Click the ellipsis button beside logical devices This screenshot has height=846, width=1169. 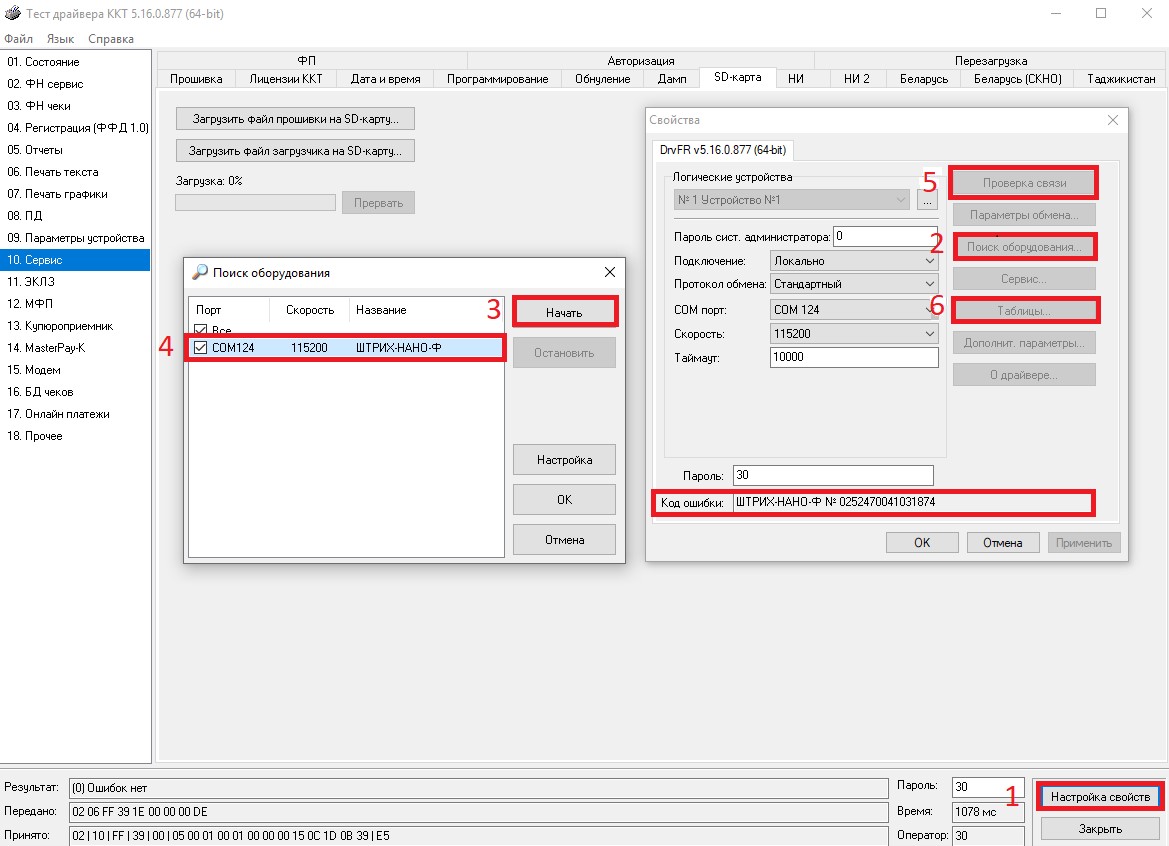click(x=927, y=200)
